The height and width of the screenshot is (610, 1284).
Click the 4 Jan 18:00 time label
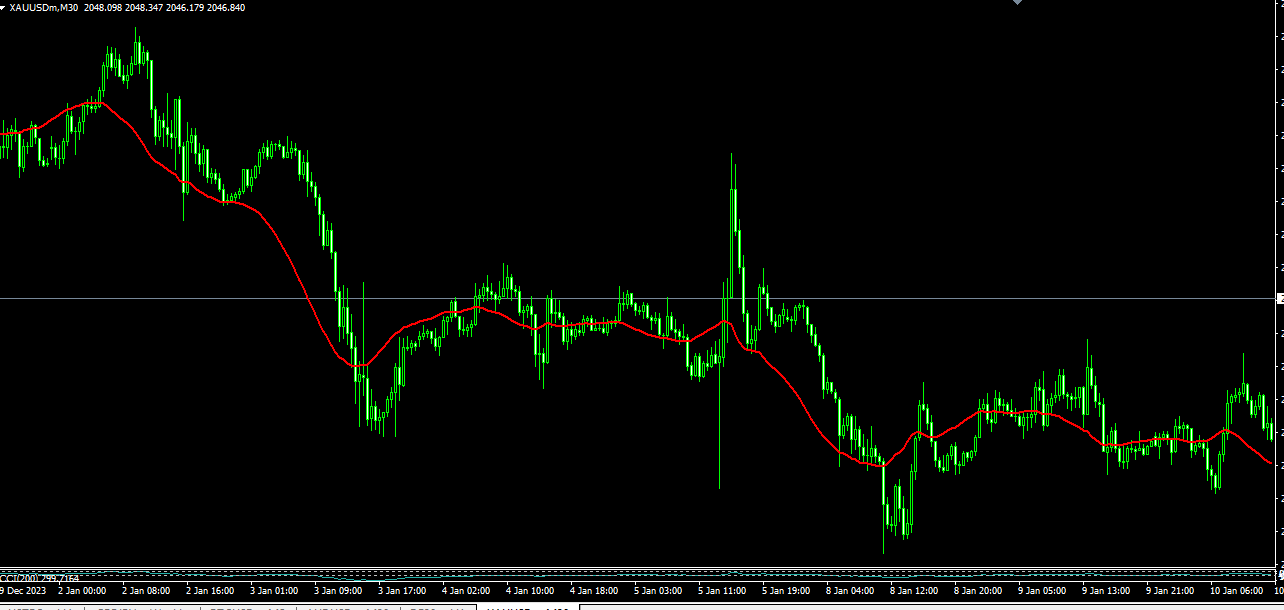point(594,591)
